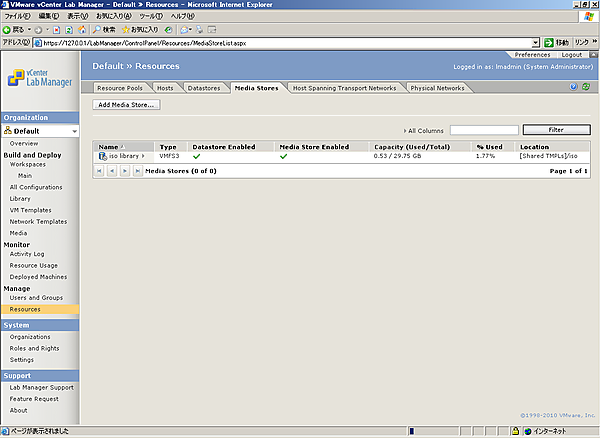Open the address bar URL dropdown
Screen dimensions: 600x438
point(536,43)
